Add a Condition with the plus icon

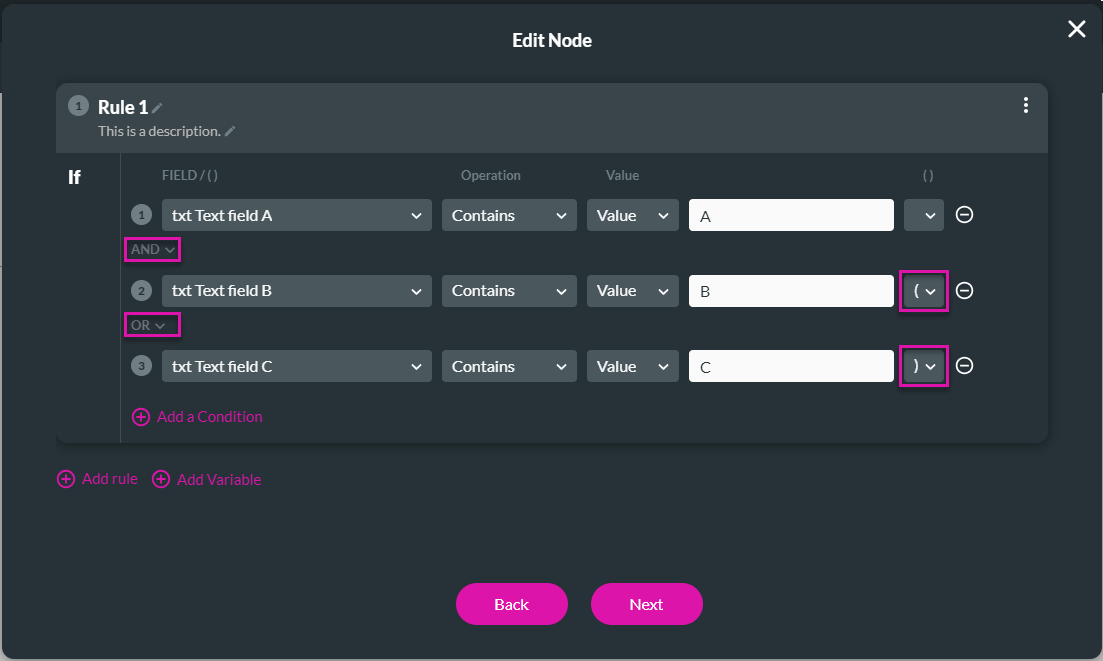141,417
